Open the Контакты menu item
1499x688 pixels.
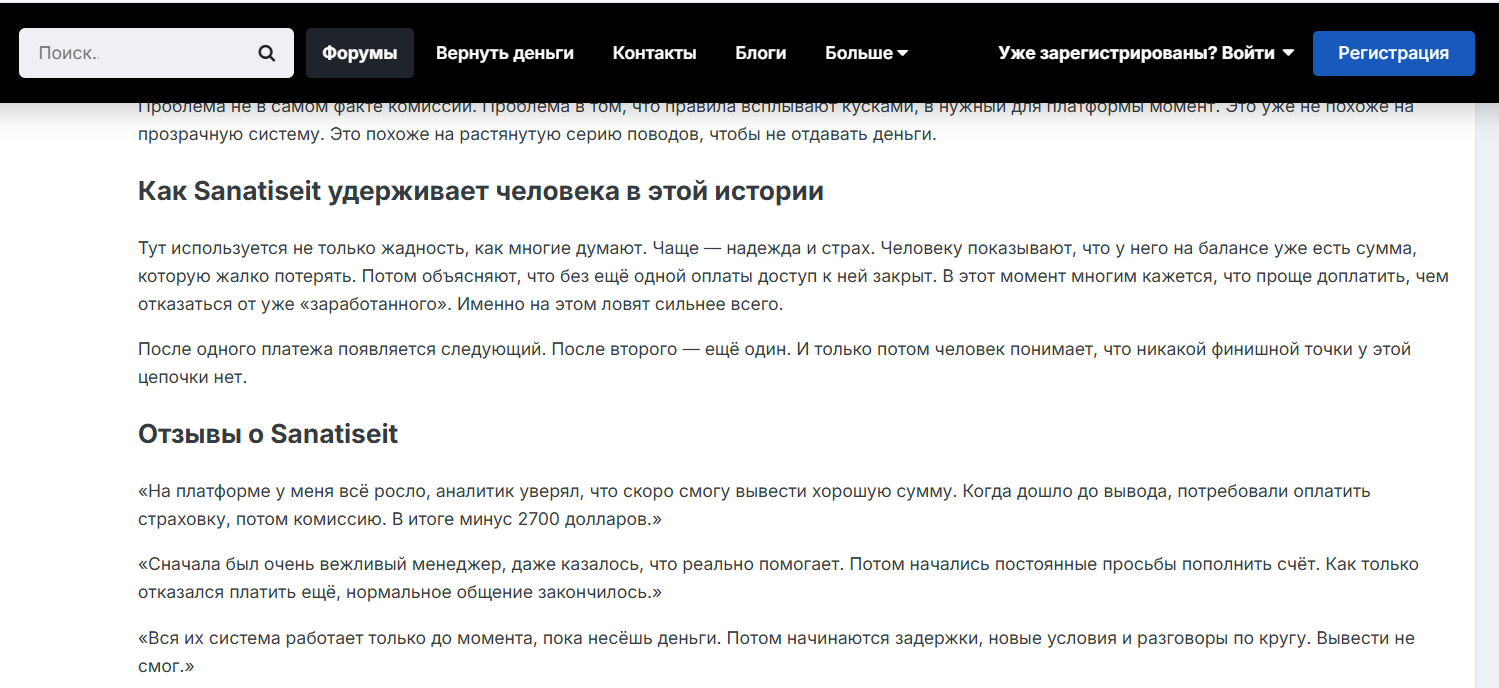click(x=655, y=53)
